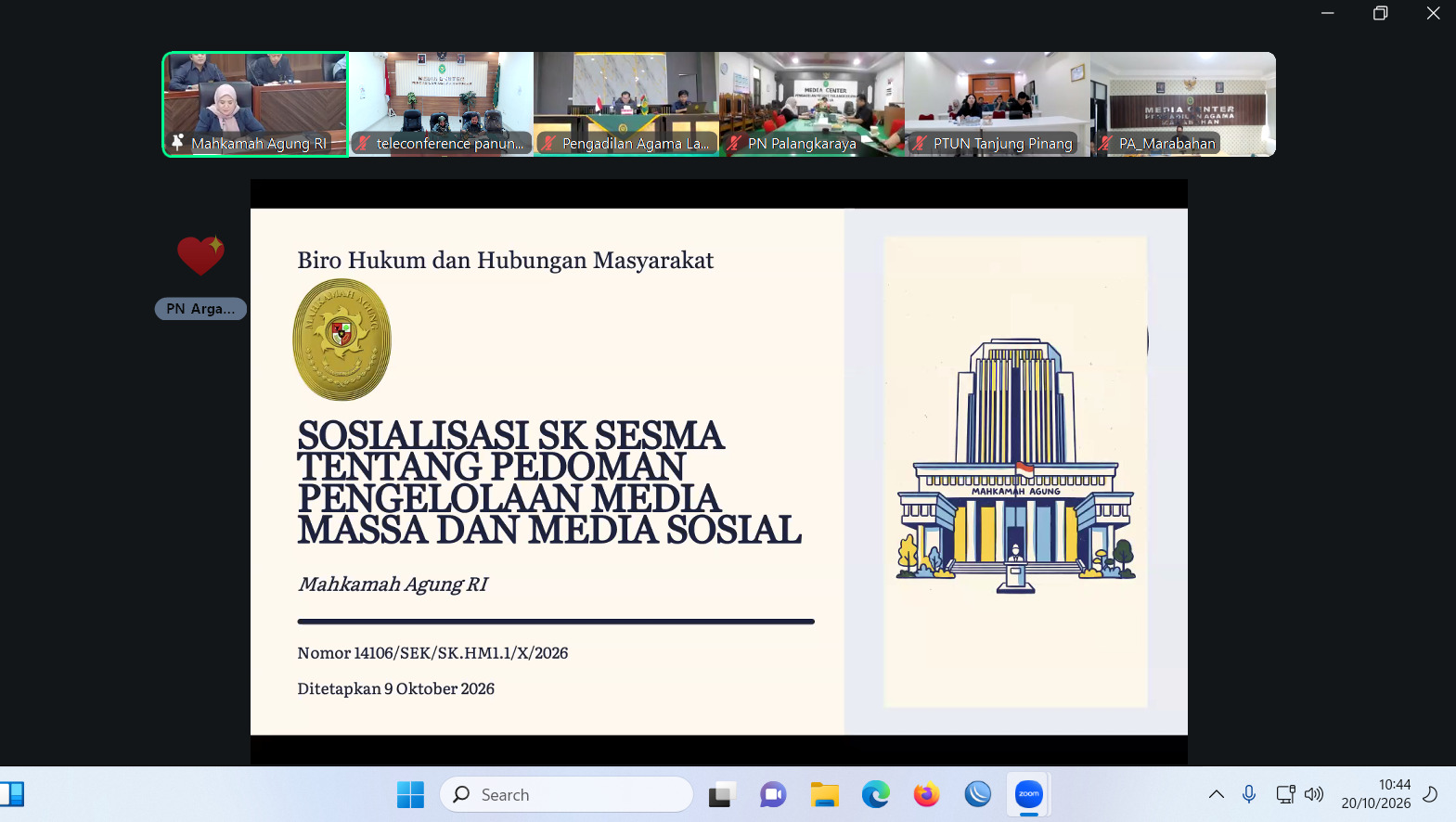The image size is (1456, 822).
Task: Click the PN Arga... name label
Action: pos(200,309)
